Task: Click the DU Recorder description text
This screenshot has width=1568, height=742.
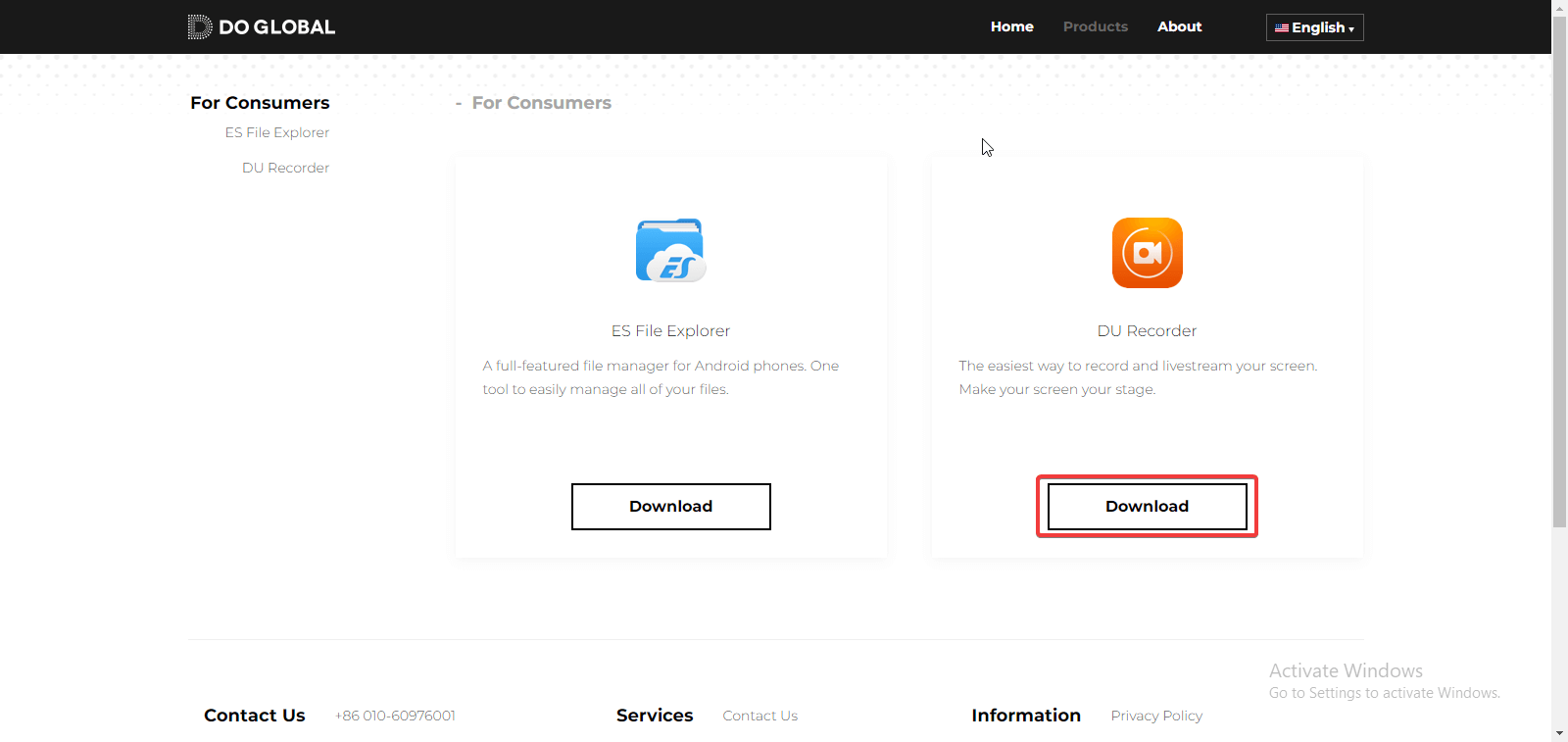Action: (1138, 377)
